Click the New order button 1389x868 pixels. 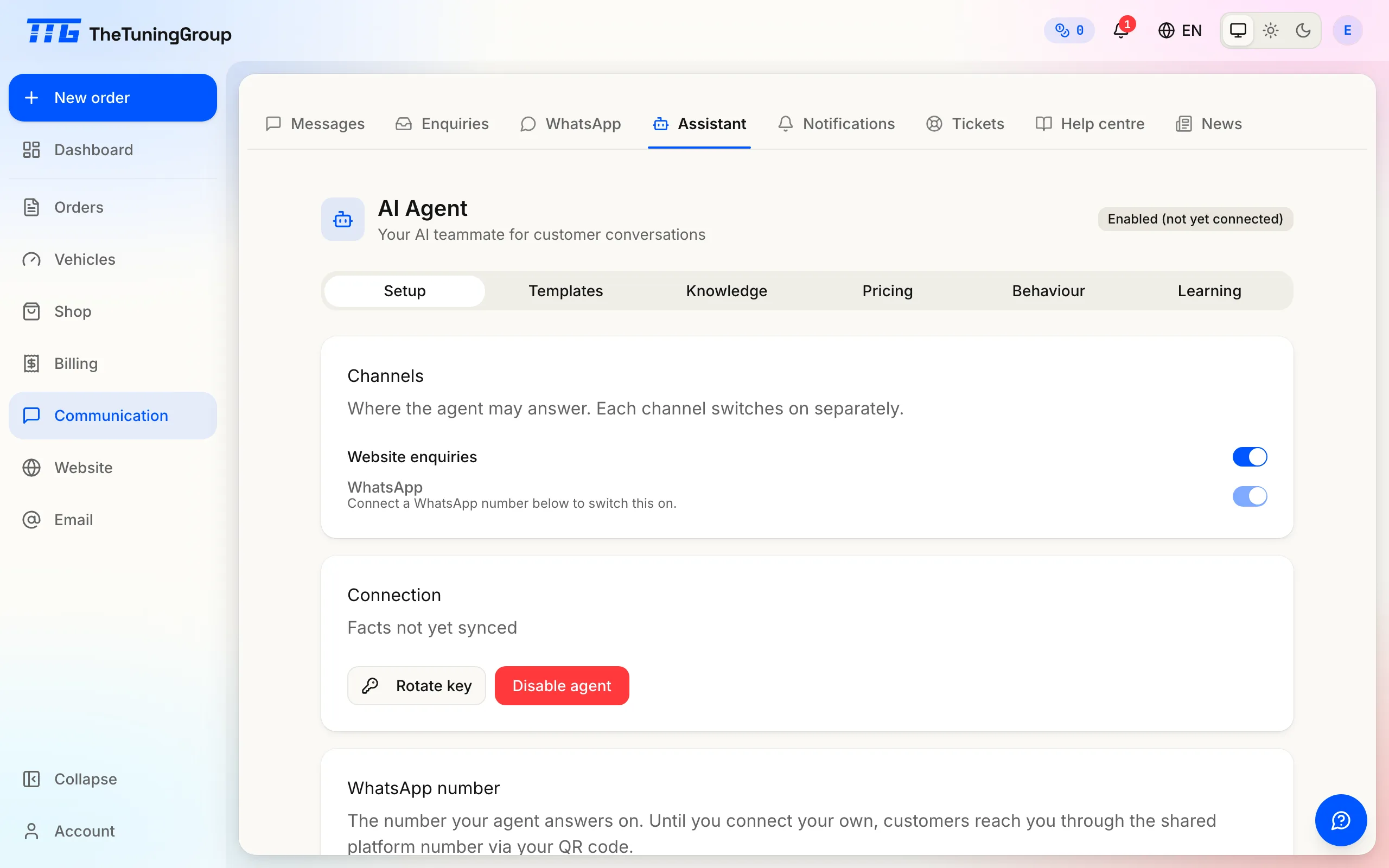coord(112,98)
